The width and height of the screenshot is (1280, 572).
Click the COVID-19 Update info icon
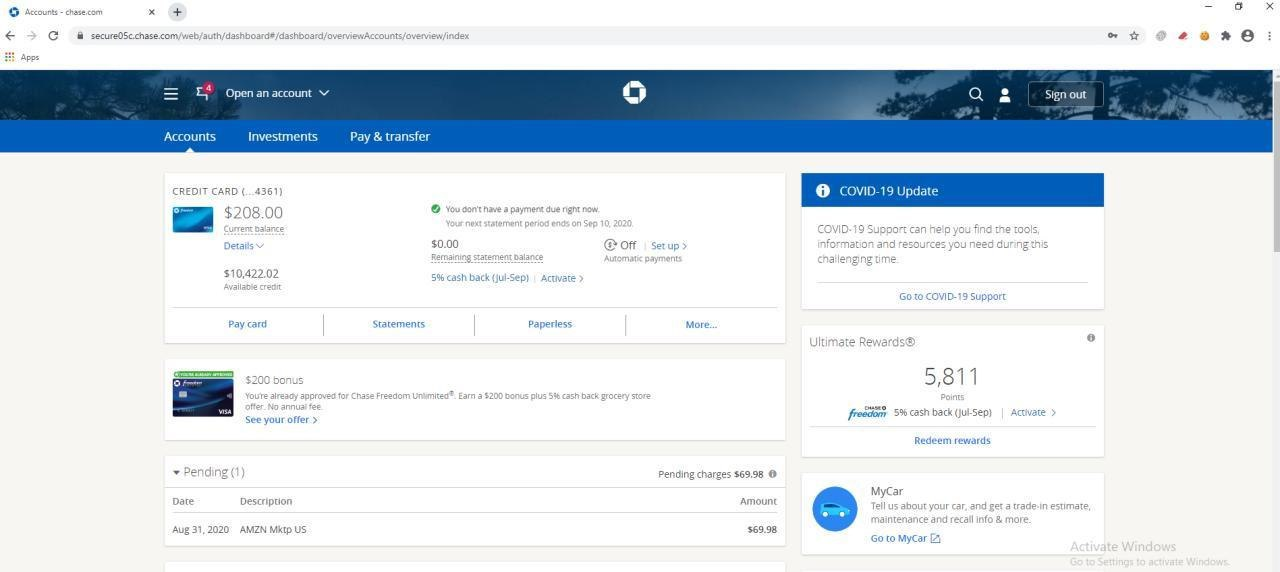(823, 190)
